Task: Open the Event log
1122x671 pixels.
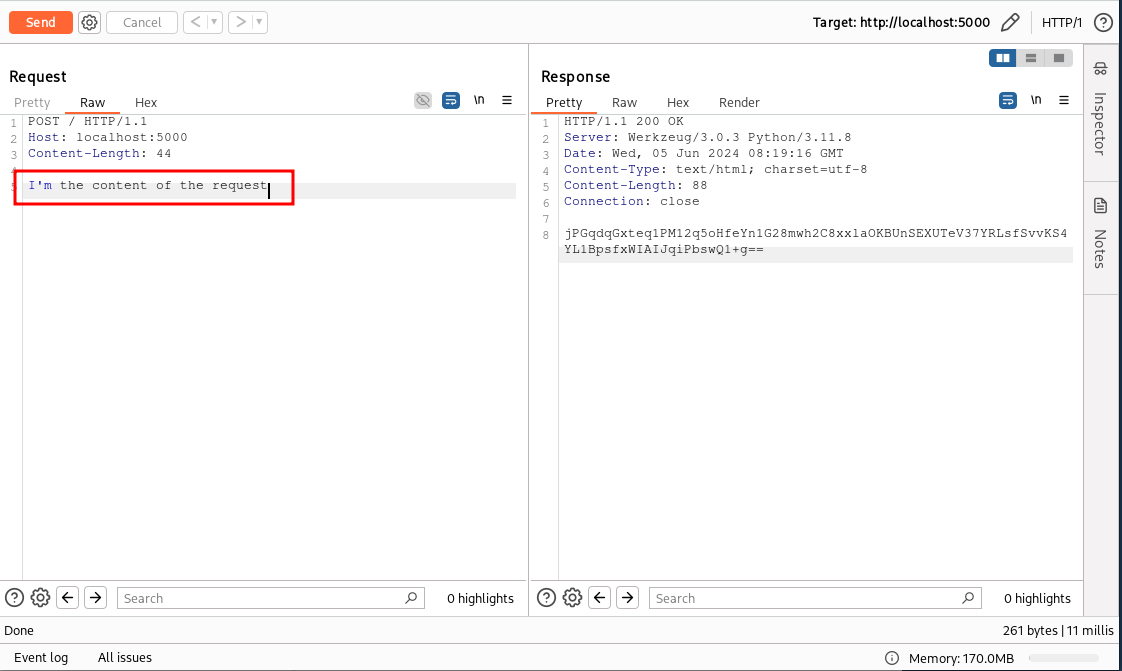Action: [41, 657]
